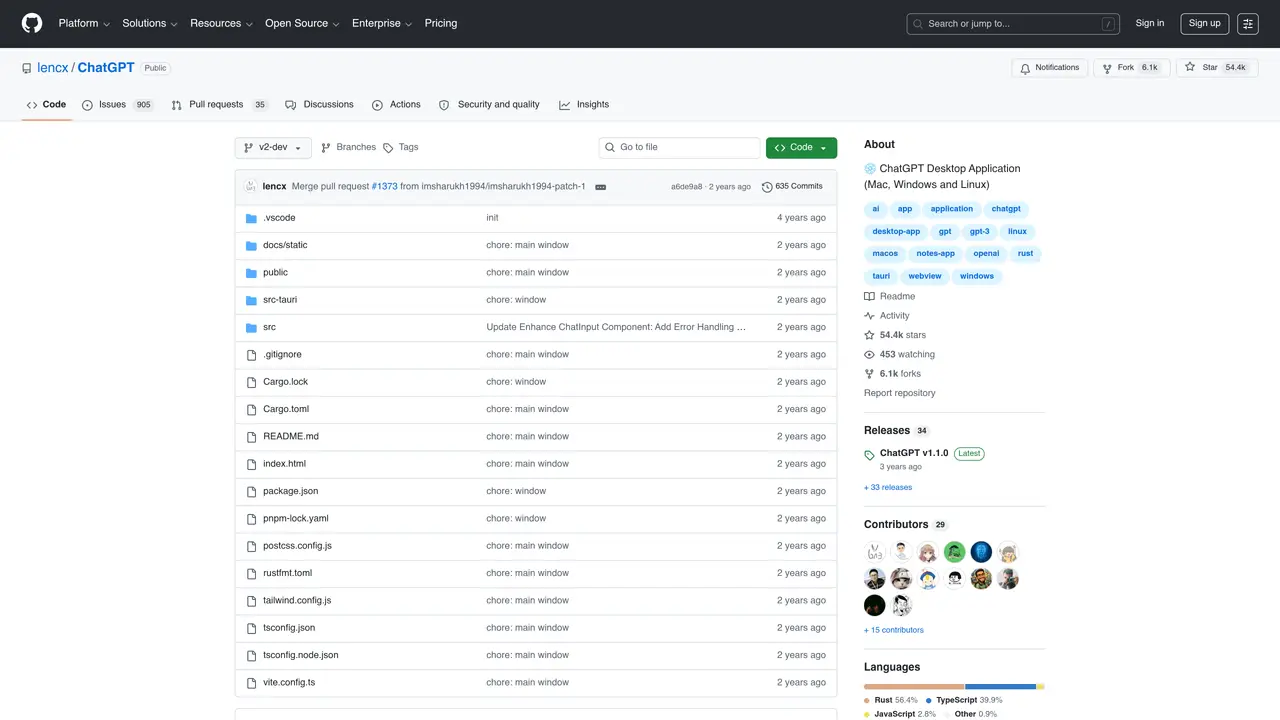Click commit hash a6de9a8
The image size is (1280, 720).
click(x=686, y=187)
